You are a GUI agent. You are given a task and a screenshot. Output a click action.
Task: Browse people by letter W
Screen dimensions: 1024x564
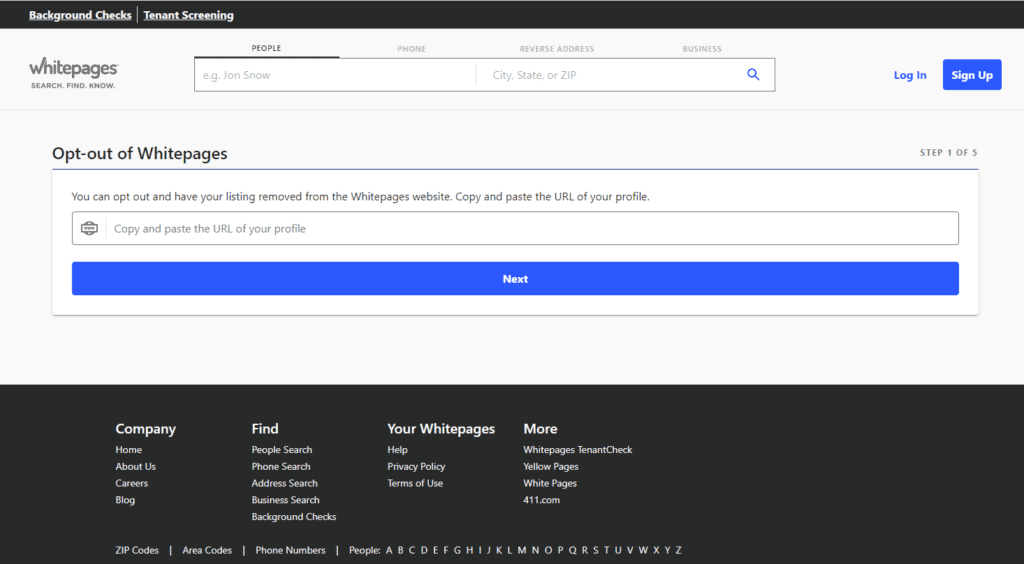click(x=643, y=550)
